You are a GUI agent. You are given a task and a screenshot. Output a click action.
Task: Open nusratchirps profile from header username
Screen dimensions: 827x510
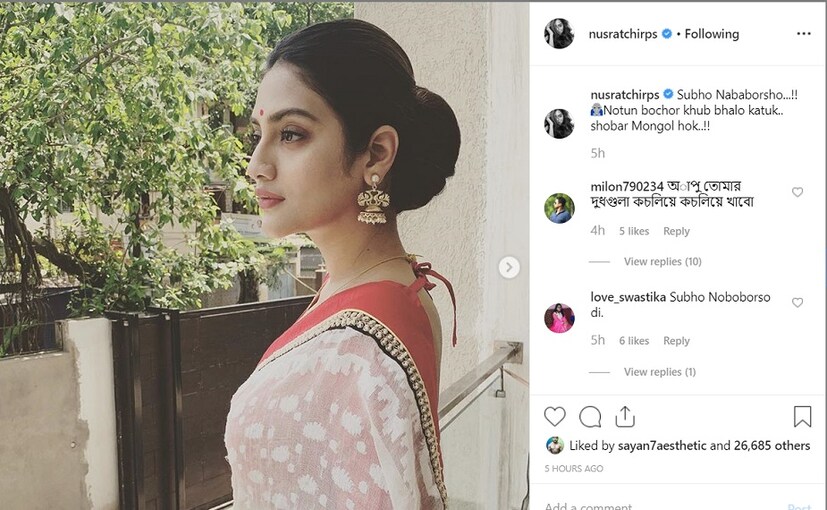[x=623, y=34]
